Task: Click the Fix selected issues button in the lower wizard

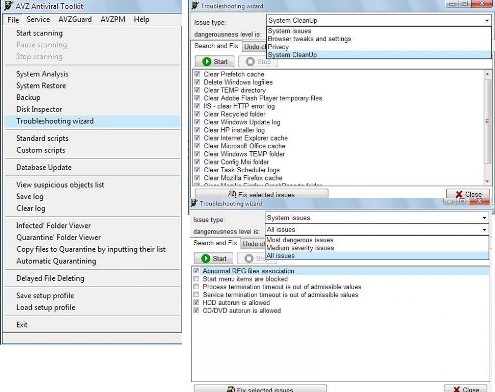Action: 260,389
